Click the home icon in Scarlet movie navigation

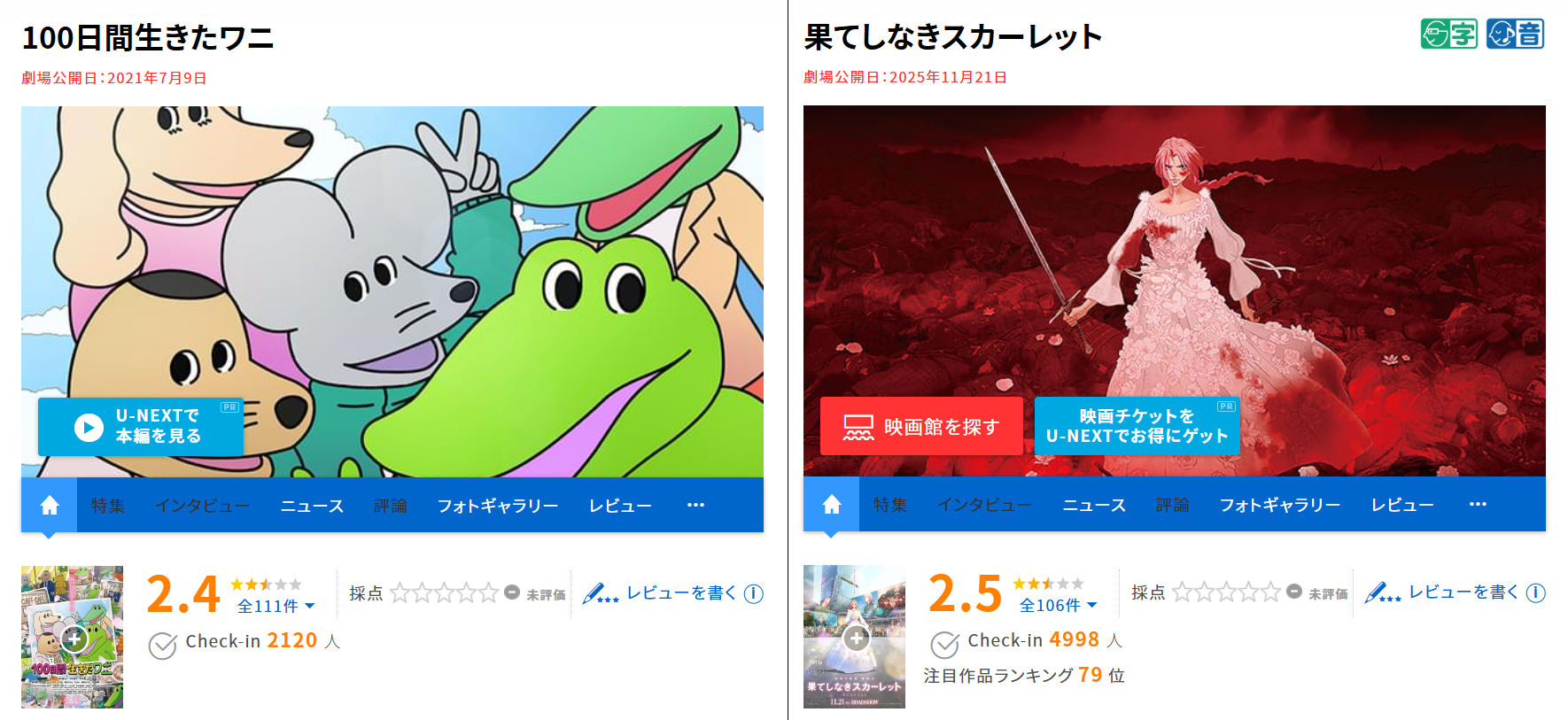pos(832,504)
